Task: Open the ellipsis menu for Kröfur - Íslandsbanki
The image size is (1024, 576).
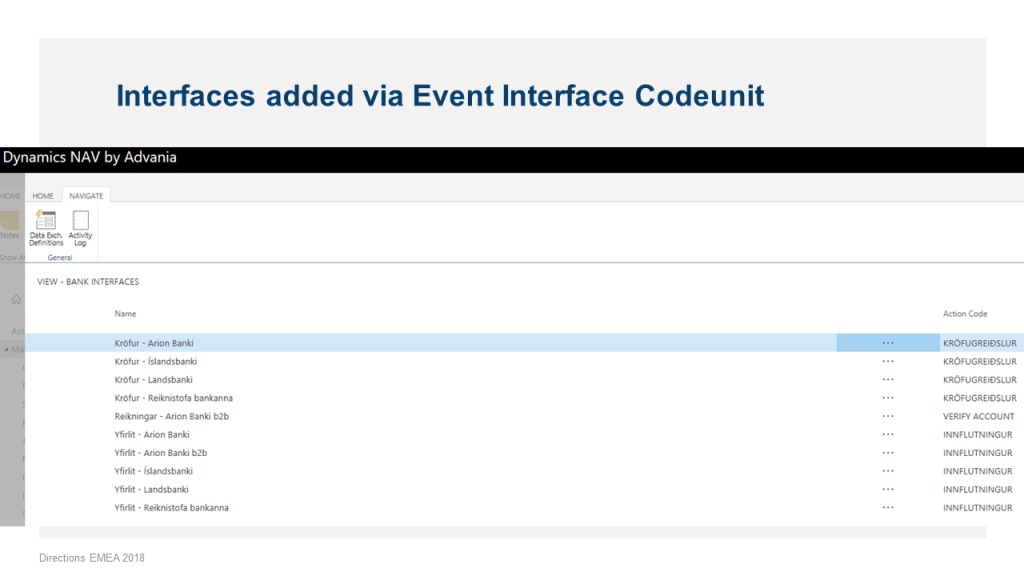Action: pos(888,361)
